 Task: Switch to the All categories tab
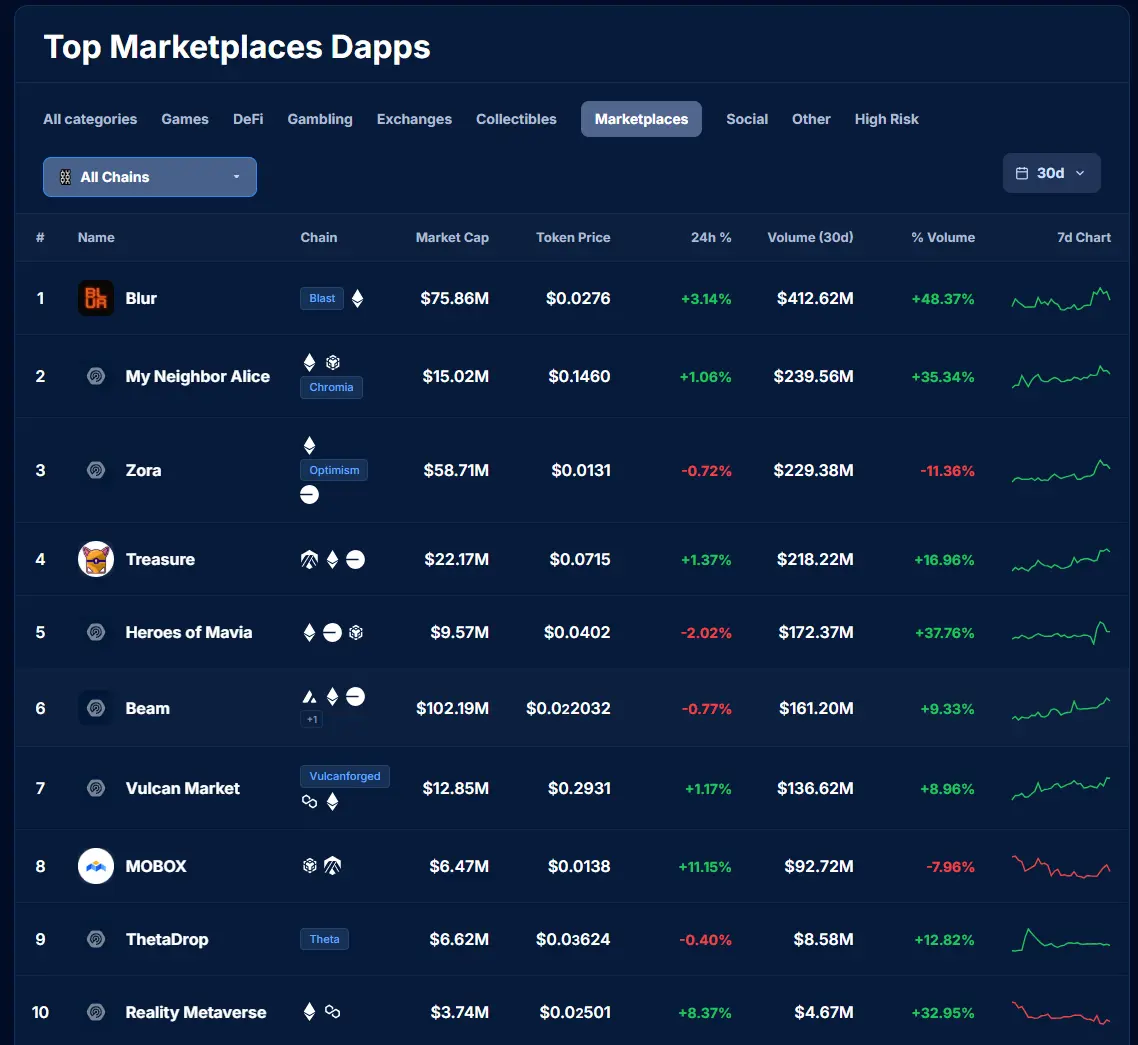pos(90,119)
